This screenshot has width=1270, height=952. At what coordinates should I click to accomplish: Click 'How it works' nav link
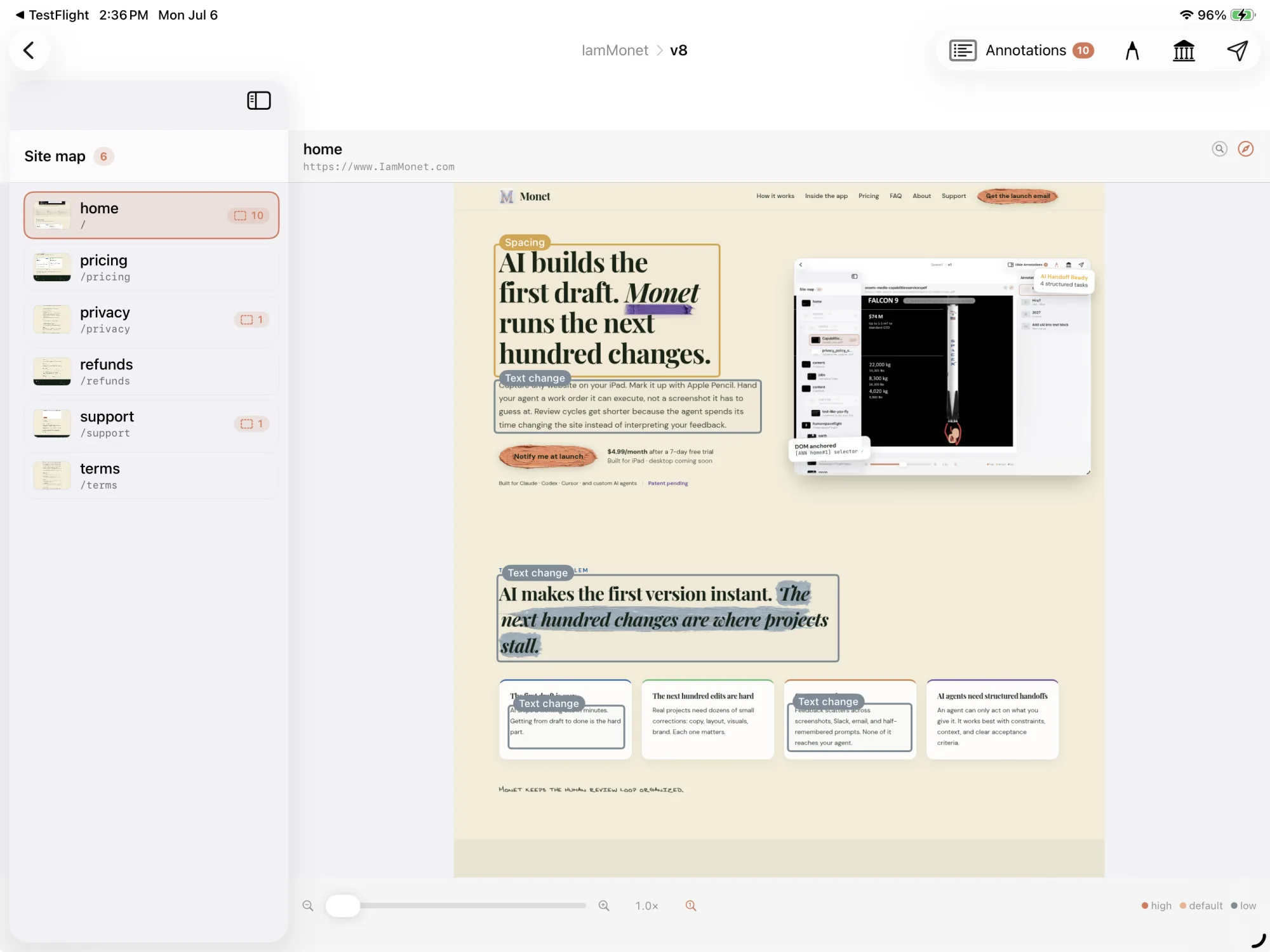(775, 196)
